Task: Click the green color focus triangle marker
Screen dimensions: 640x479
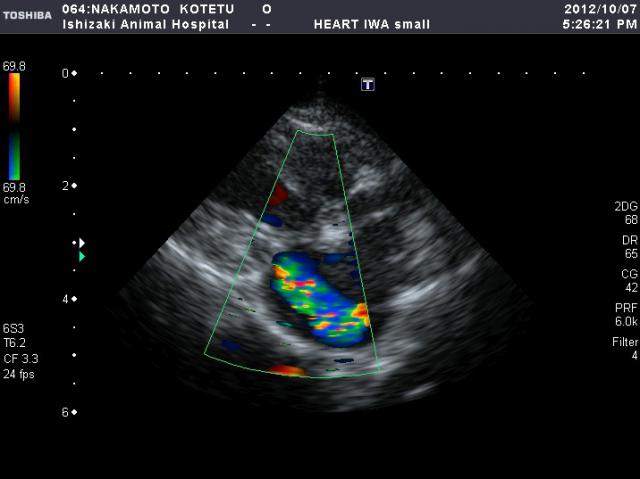Action: click(x=82, y=257)
